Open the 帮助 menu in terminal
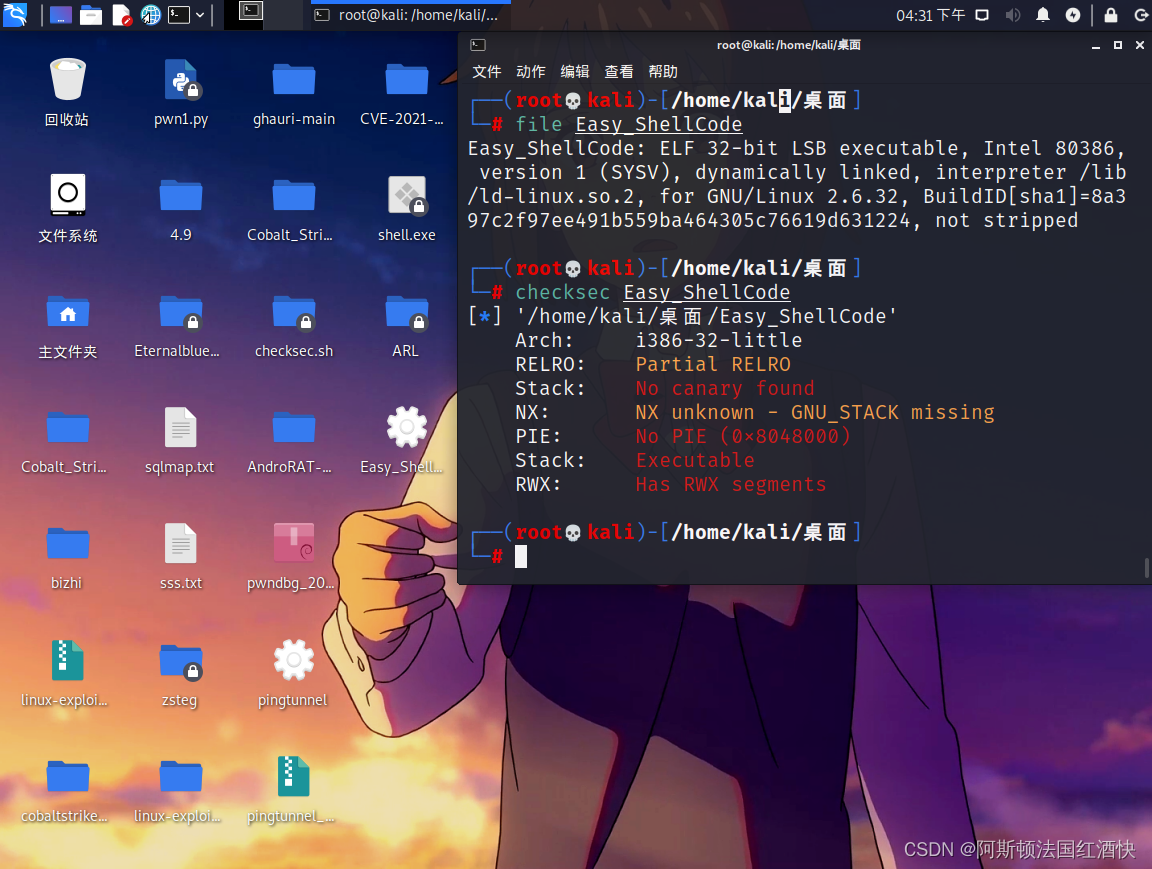 point(663,71)
